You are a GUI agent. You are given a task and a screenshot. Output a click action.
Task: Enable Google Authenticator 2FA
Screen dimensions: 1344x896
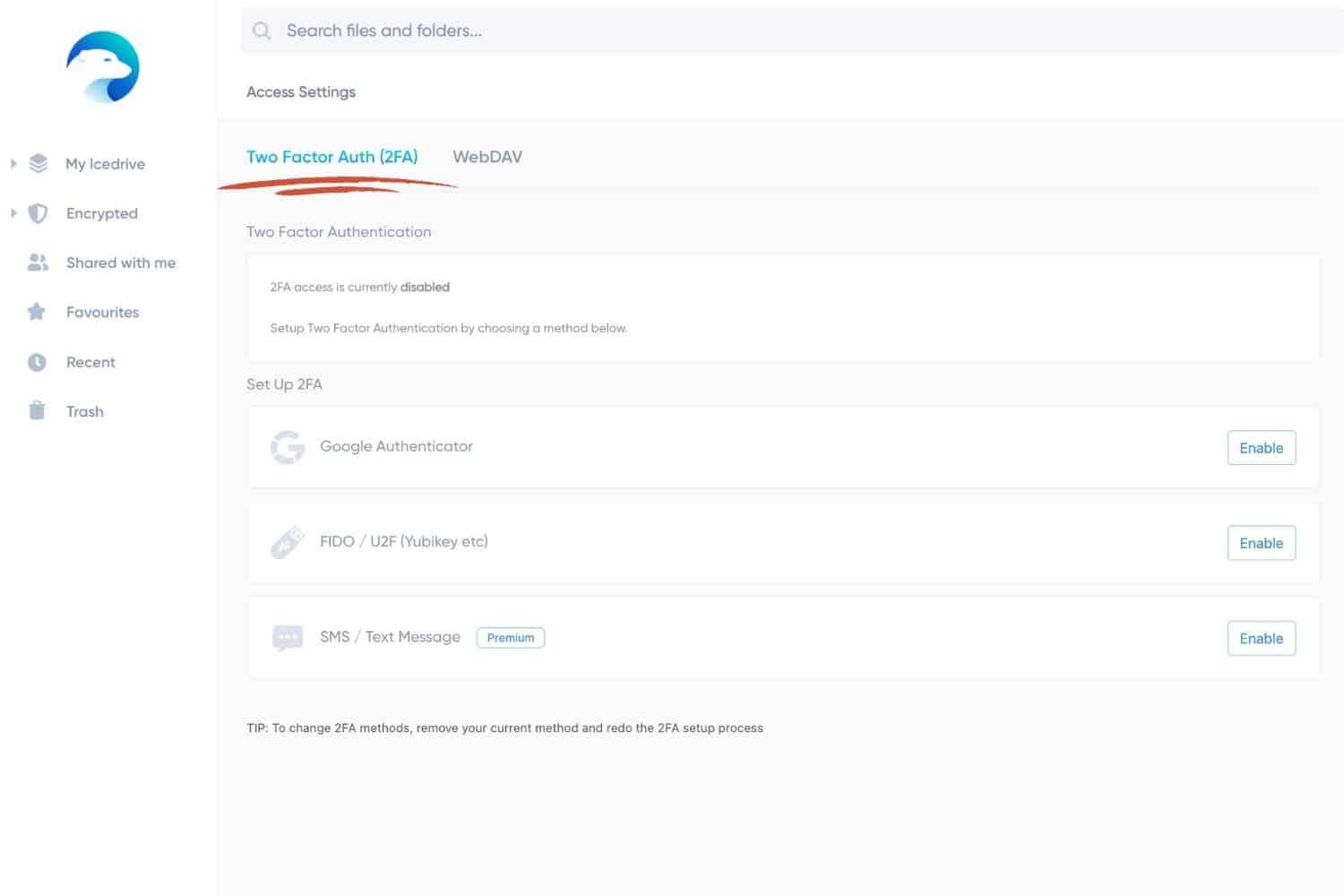click(x=1261, y=448)
